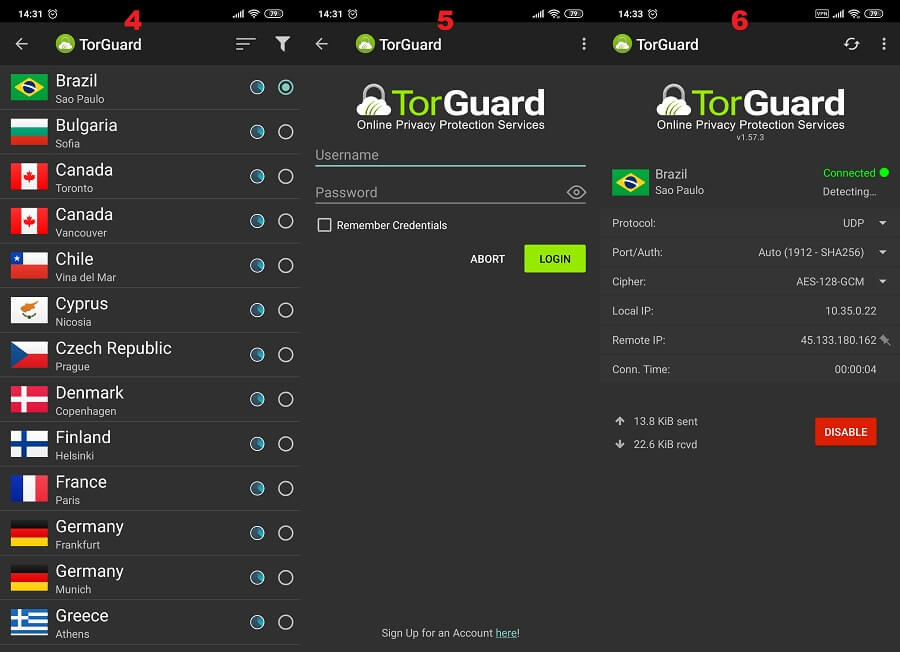The height and width of the screenshot is (652, 900).
Task: Select the Canada Toronto radio button
Action: (285, 176)
